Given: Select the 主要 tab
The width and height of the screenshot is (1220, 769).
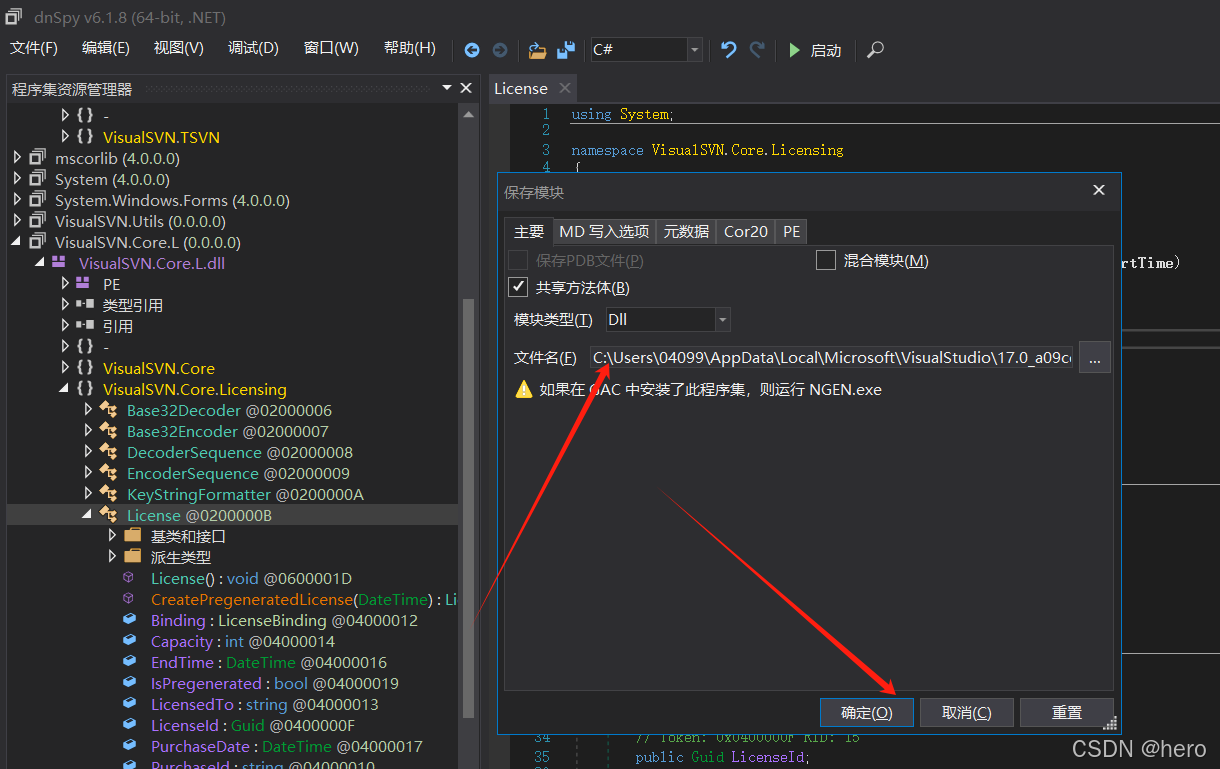Looking at the screenshot, I should pos(528,231).
